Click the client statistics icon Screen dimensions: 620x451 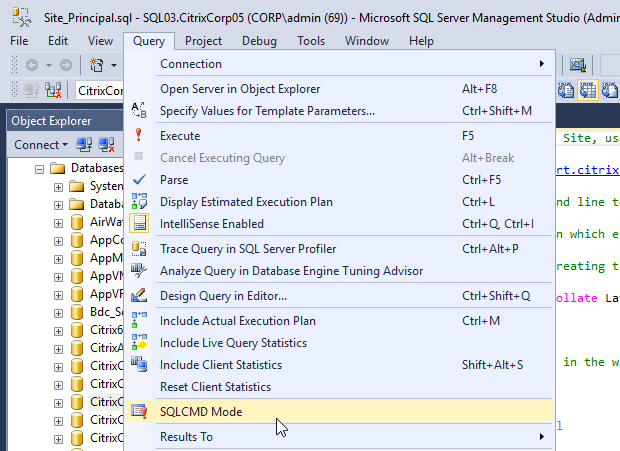click(x=139, y=364)
